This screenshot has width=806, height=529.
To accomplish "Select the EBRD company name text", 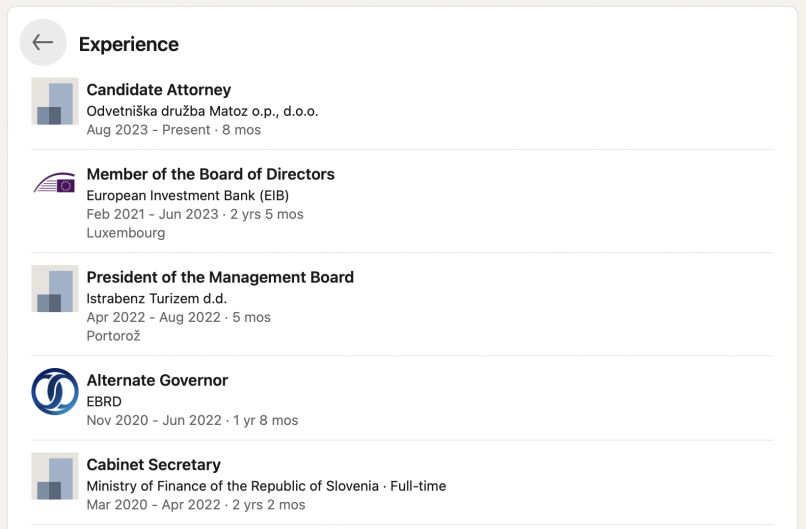I will pyautogui.click(x=104, y=402).
